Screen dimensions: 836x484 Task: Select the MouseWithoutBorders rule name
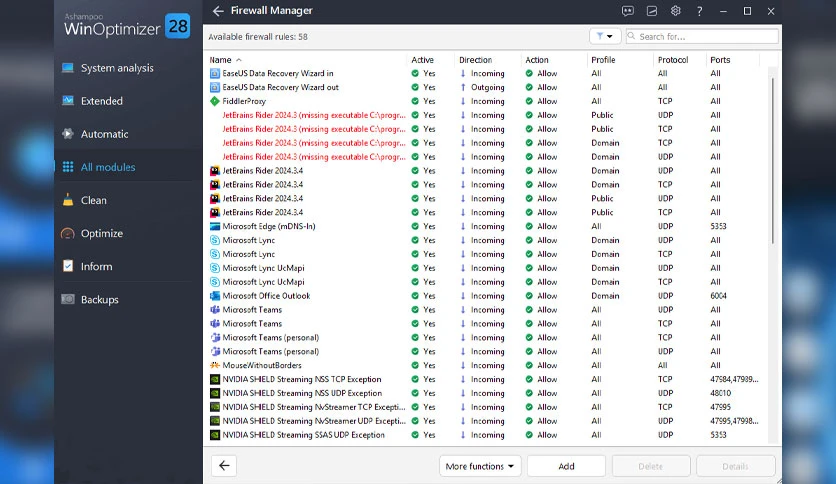[262, 365]
